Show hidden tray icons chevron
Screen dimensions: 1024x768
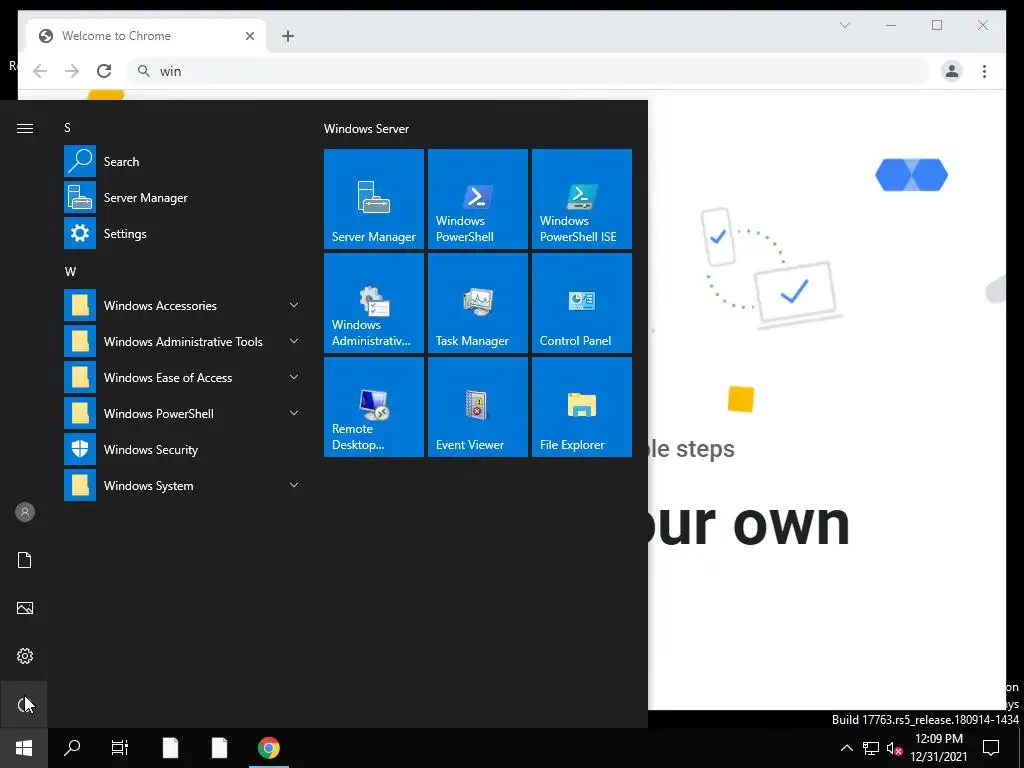pos(846,748)
